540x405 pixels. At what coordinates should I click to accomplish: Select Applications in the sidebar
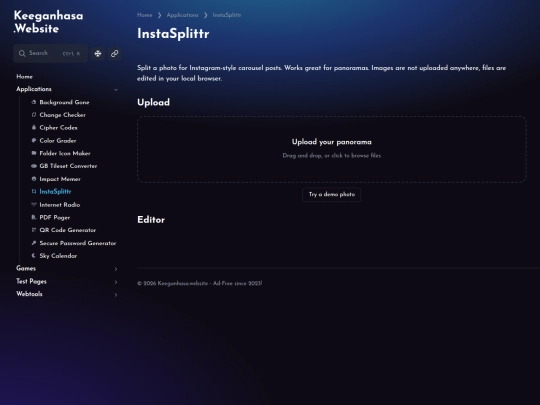[x=34, y=89]
